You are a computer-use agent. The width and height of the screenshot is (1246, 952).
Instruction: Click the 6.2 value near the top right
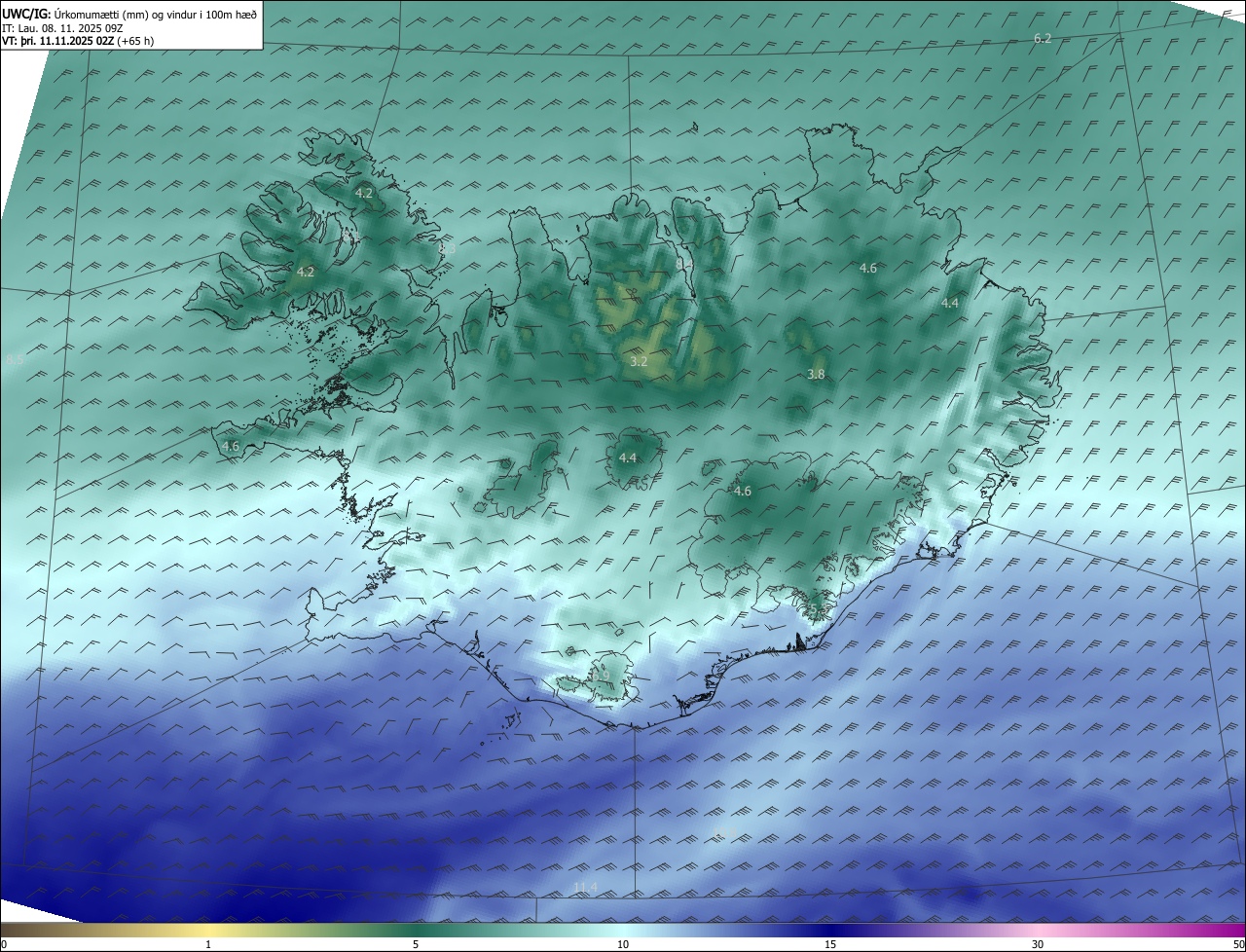coord(1043,38)
